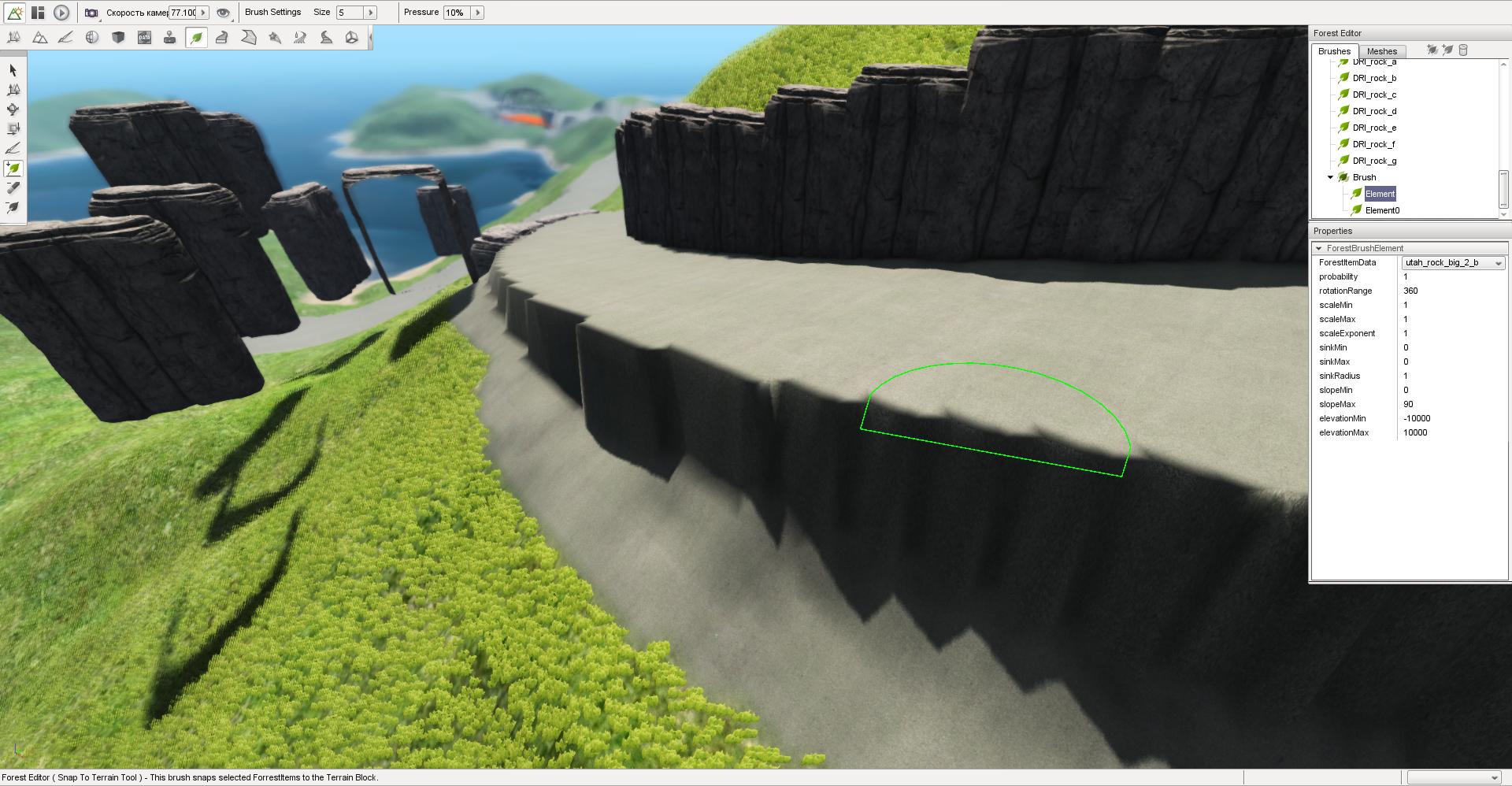The image size is (1512, 786).
Task: Collapse the editor toolbar handle
Action: pyautogui.click(x=370, y=37)
